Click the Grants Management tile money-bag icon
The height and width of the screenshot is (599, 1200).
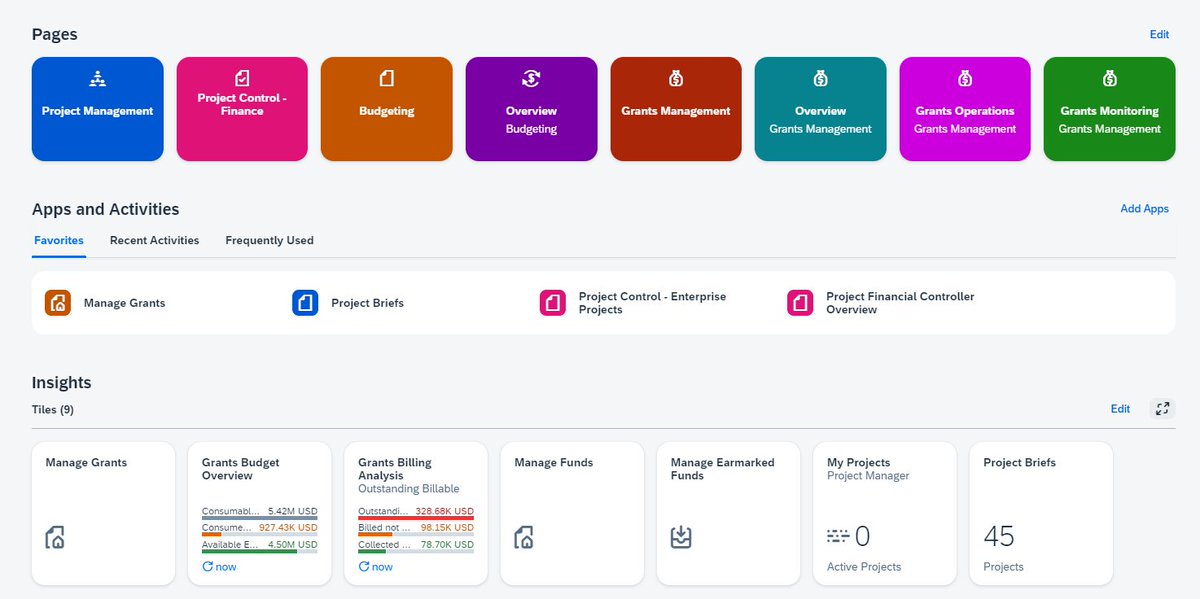(676, 78)
